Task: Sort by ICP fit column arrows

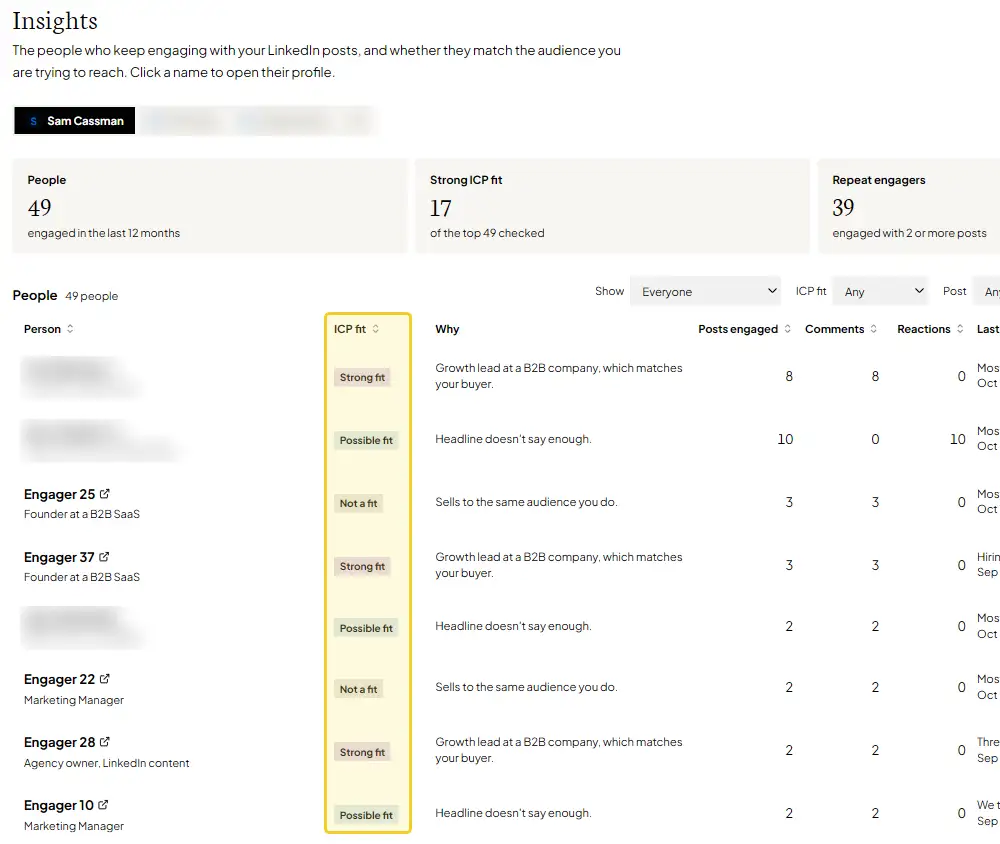Action: point(376,329)
